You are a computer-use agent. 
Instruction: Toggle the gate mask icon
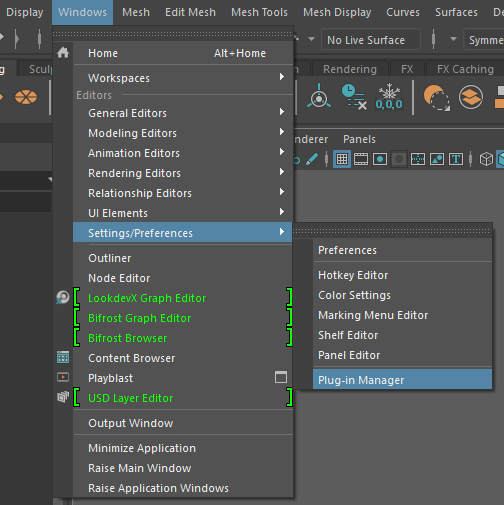[x=399, y=159]
